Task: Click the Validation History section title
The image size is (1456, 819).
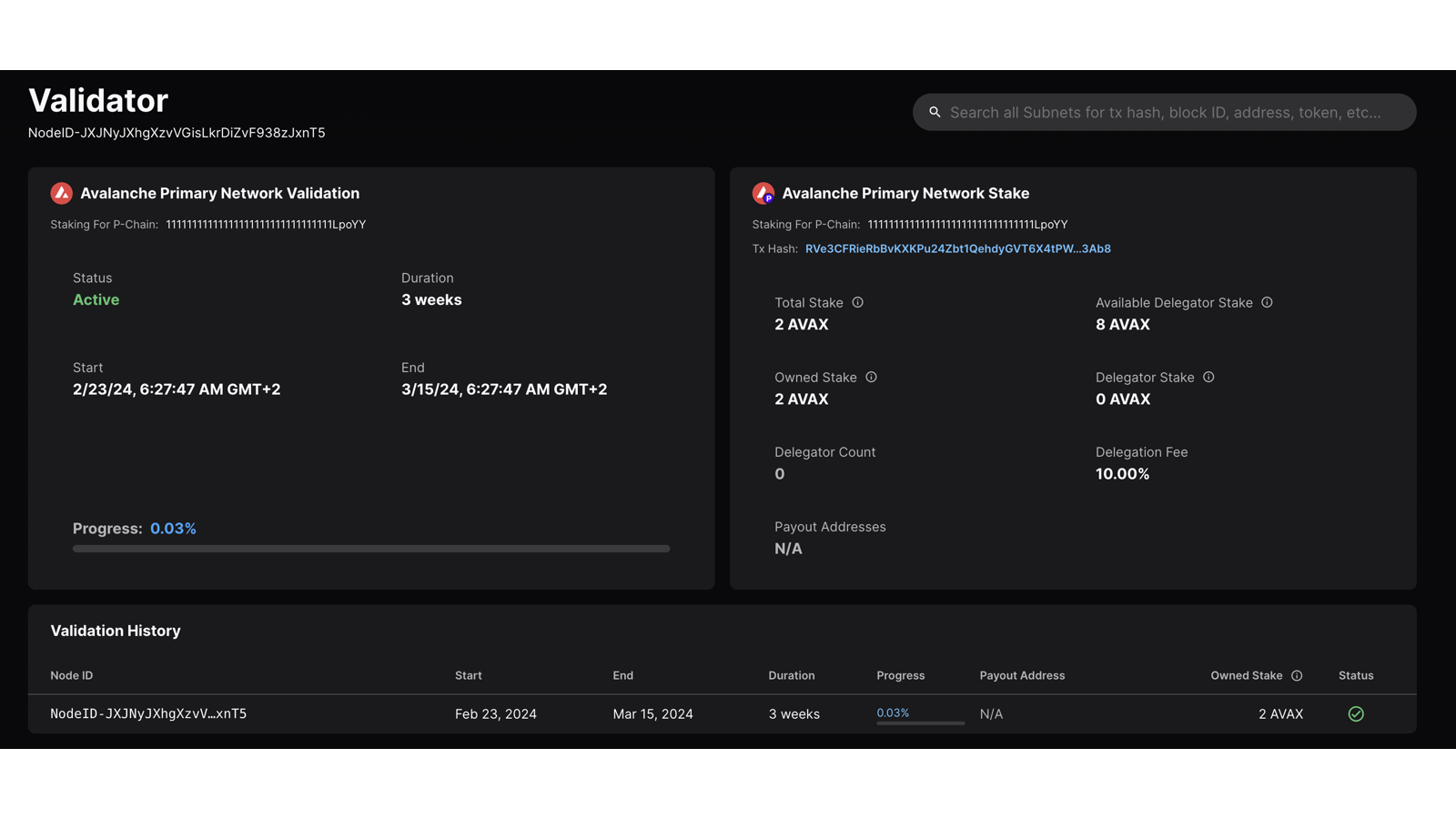Action: pyautogui.click(x=116, y=631)
